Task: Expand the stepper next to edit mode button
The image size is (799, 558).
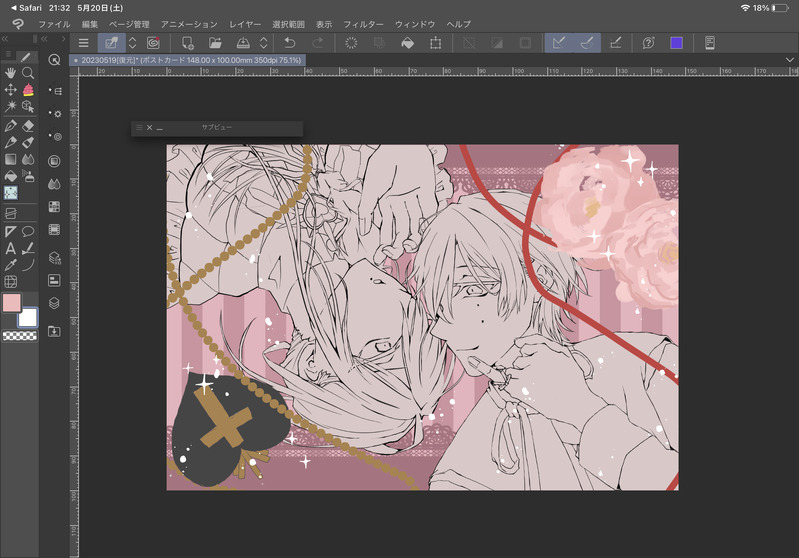Action: (x=132, y=43)
